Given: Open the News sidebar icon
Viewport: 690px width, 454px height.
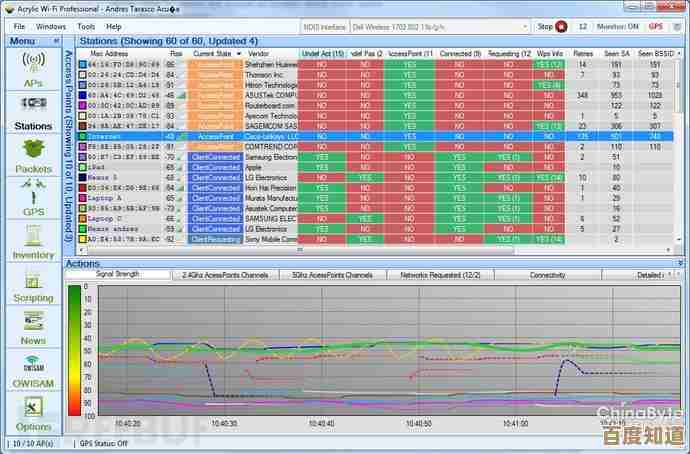Looking at the screenshot, I should 32,327.
